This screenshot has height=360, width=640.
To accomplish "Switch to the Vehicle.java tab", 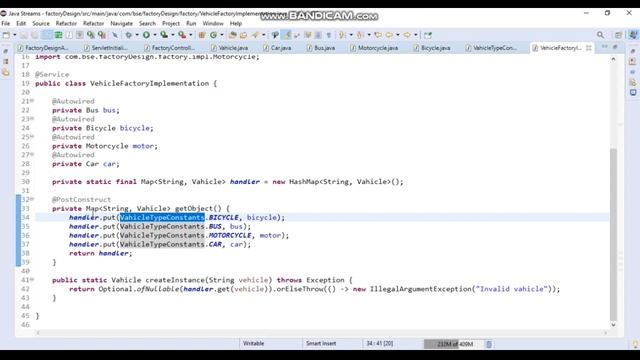I will point(230,48).
